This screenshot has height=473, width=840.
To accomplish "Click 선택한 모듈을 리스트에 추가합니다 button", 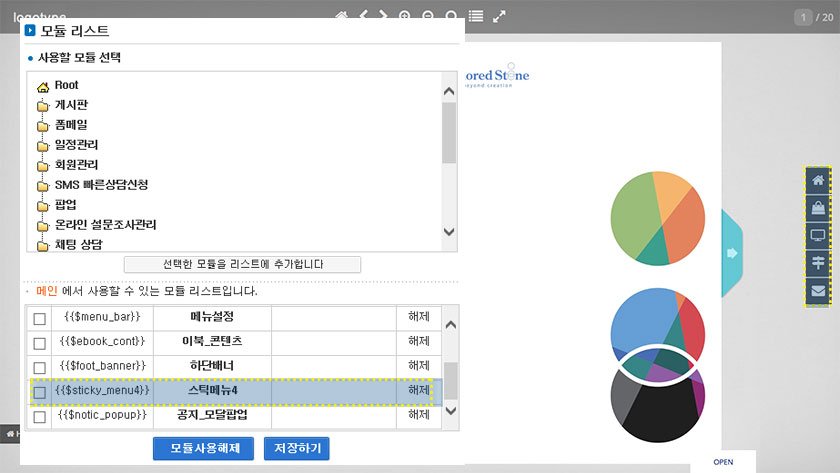I will [242, 264].
